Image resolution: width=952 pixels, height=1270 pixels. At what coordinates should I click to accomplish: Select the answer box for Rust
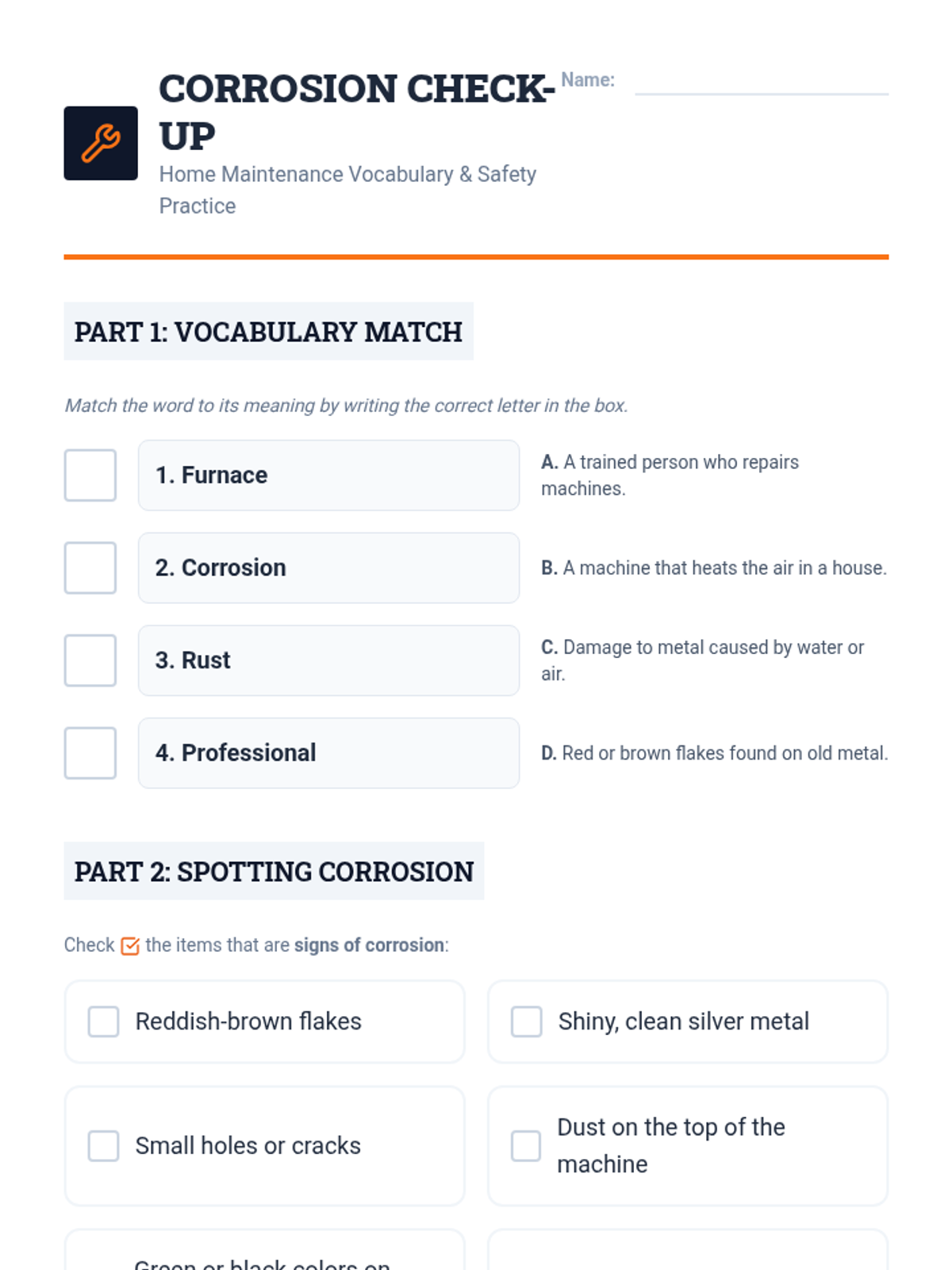coord(90,660)
